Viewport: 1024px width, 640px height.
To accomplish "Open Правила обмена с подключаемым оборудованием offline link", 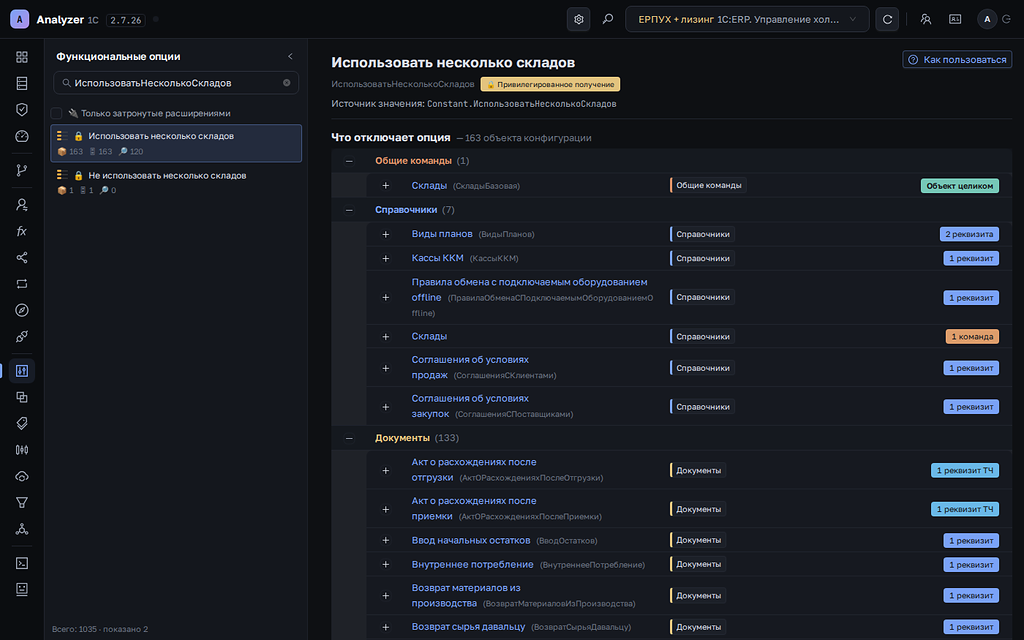I will [530, 289].
